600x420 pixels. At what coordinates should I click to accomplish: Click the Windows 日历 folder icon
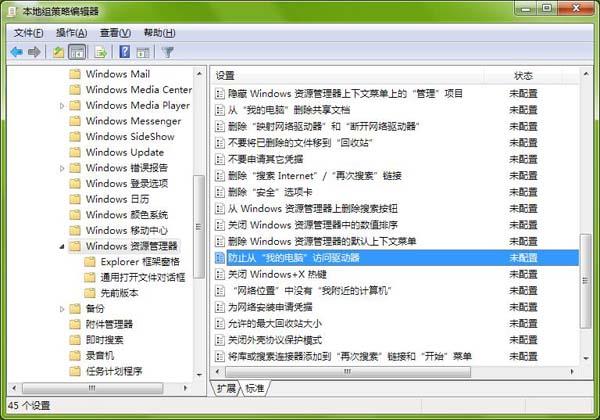point(75,199)
